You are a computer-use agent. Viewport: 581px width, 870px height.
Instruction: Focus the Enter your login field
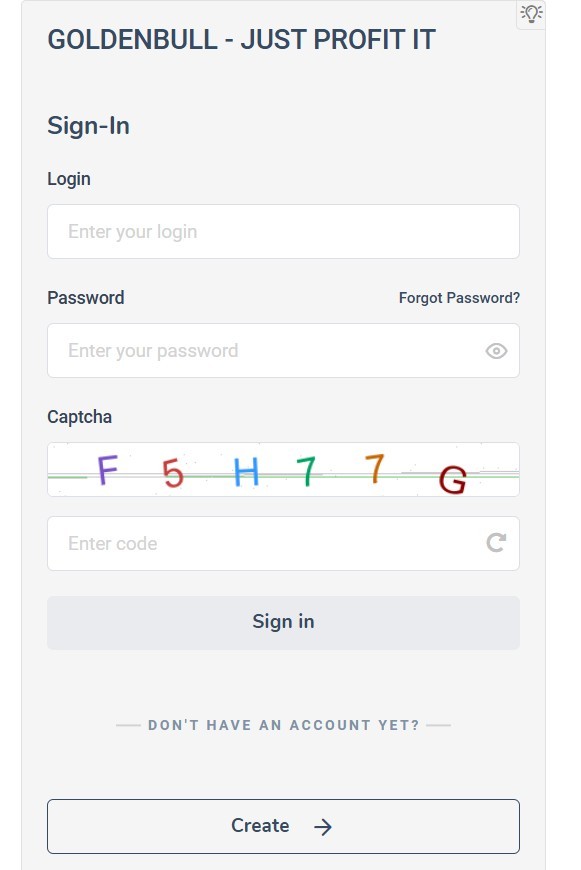click(x=284, y=231)
